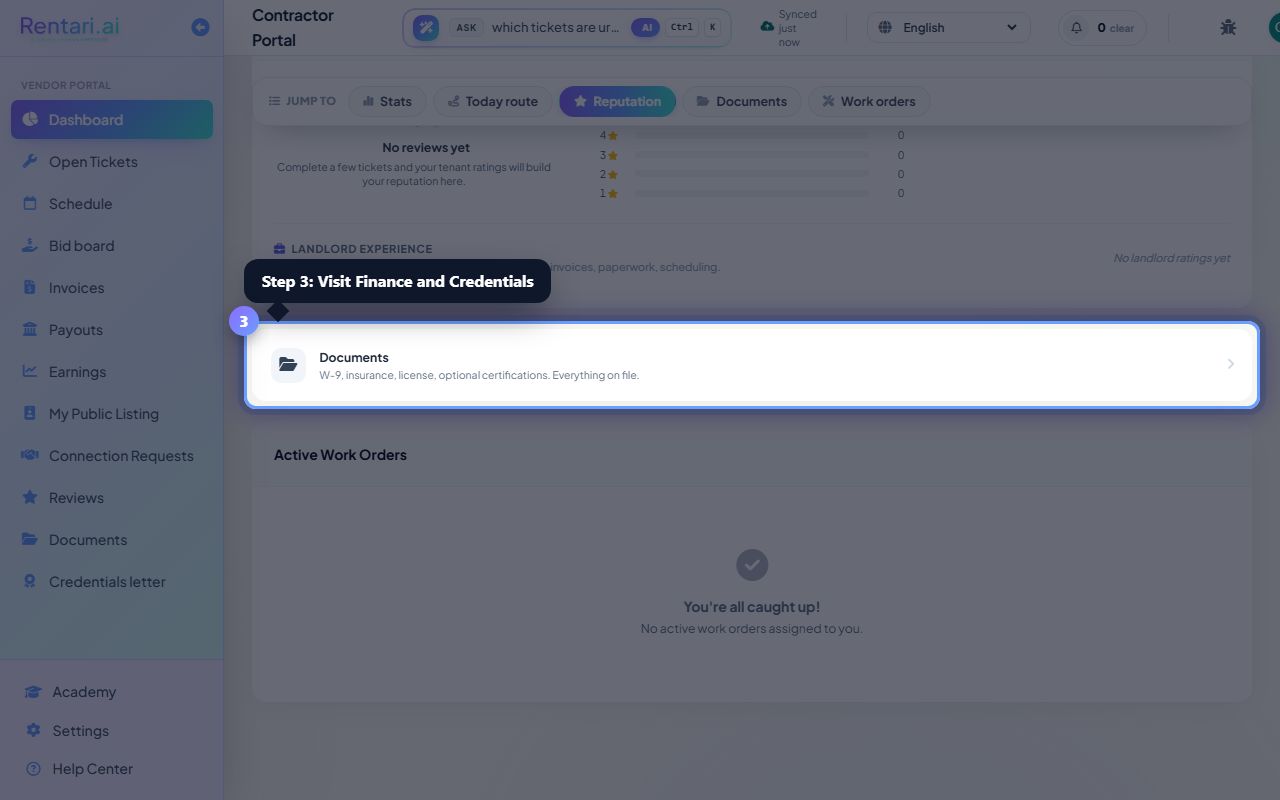This screenshot has height=800, width=1280.
Task: Open the Schedule section
Action: pyautogui.click(x=112, y=203)
